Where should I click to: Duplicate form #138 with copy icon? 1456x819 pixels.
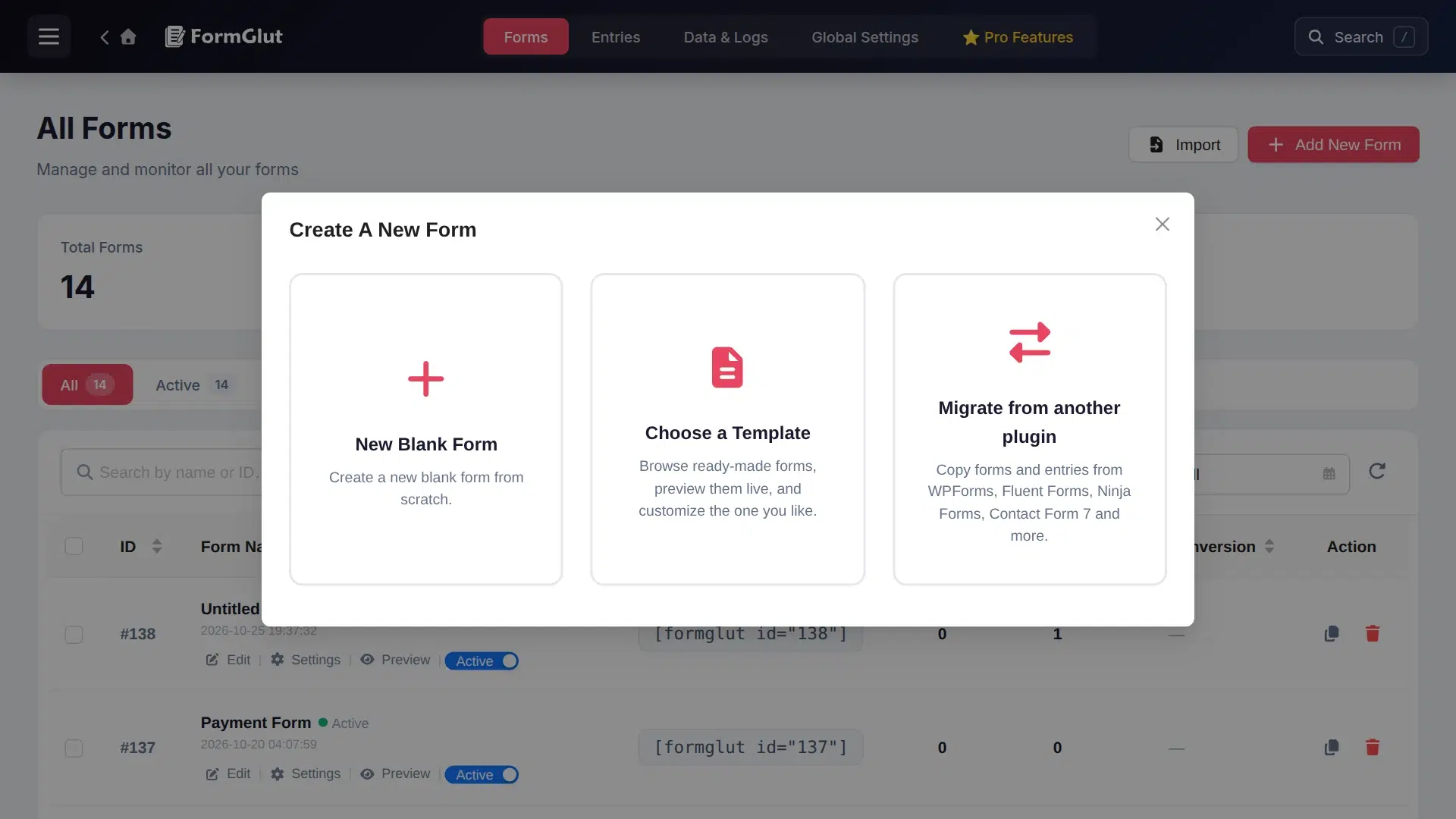(x=1332, y=634)
